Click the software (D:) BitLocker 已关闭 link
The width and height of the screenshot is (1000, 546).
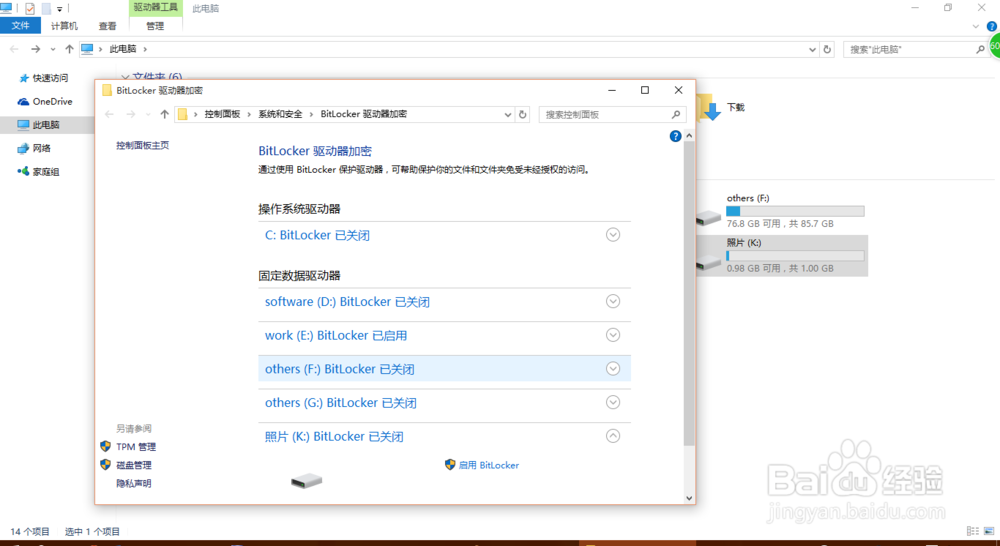(x=347, y=302)
